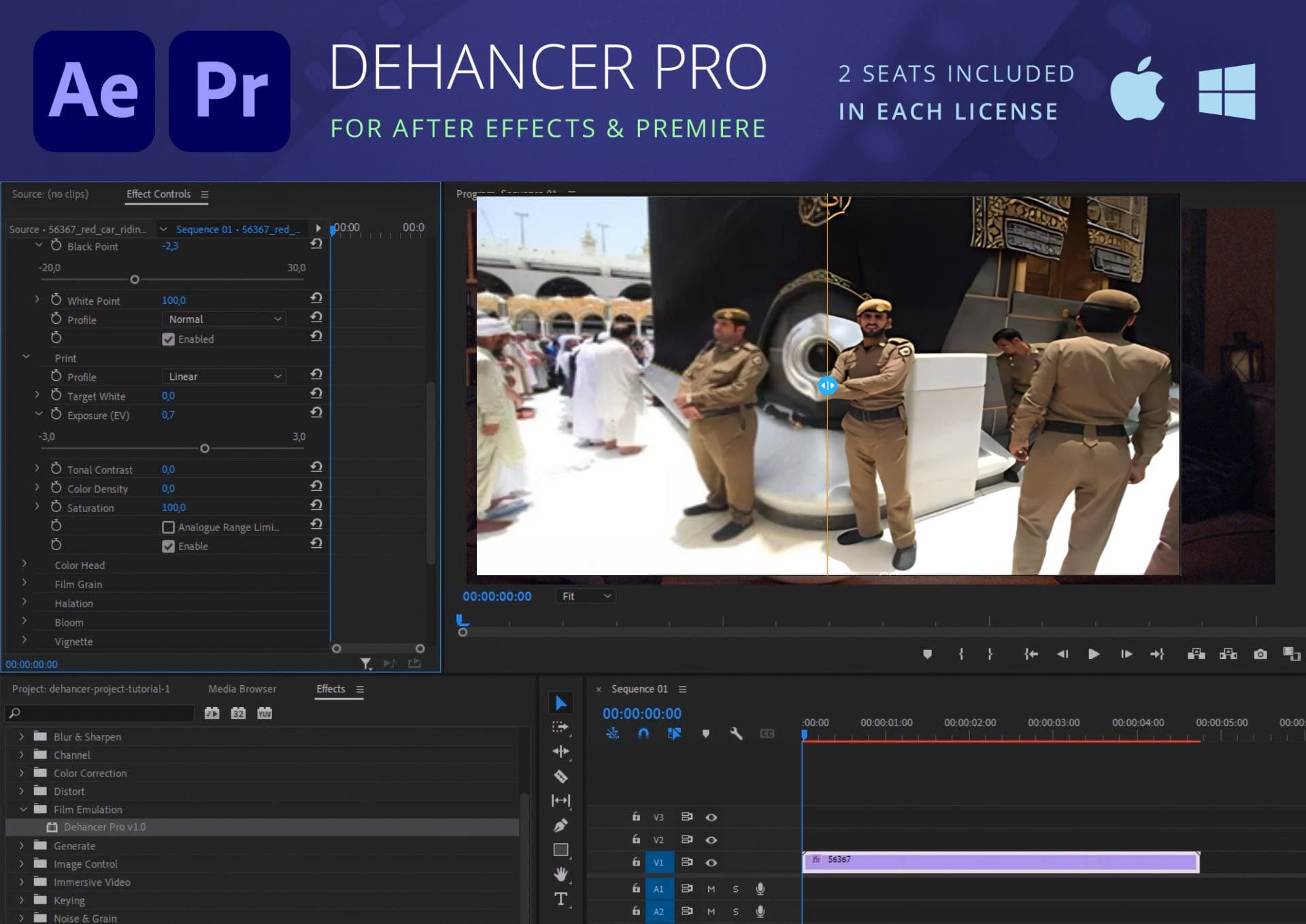
Task: Collapse the Film Emulation folder
Action: click(x=23, y=809)
